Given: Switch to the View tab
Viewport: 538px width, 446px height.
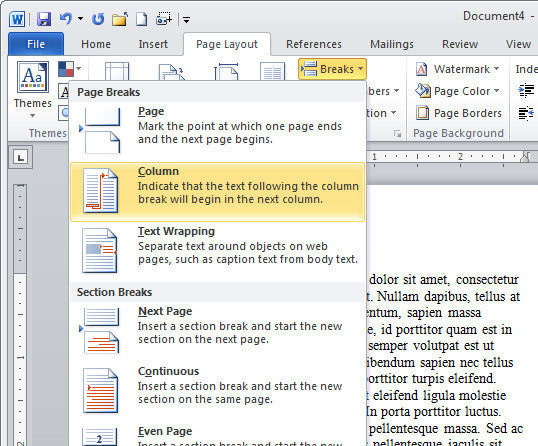Looking at the screenshot, I should [x=518, y=44].
